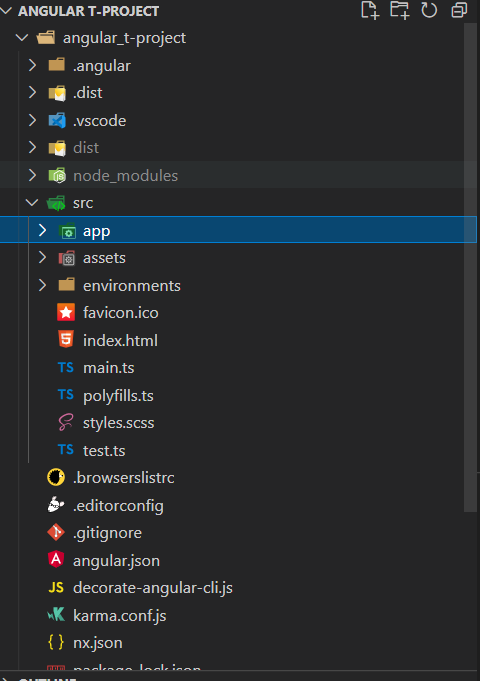Image resolution: width=480 pixels, height=681 pixels.
Task: Click the Explorer vertical scrollbar
Action: [470, 267]
